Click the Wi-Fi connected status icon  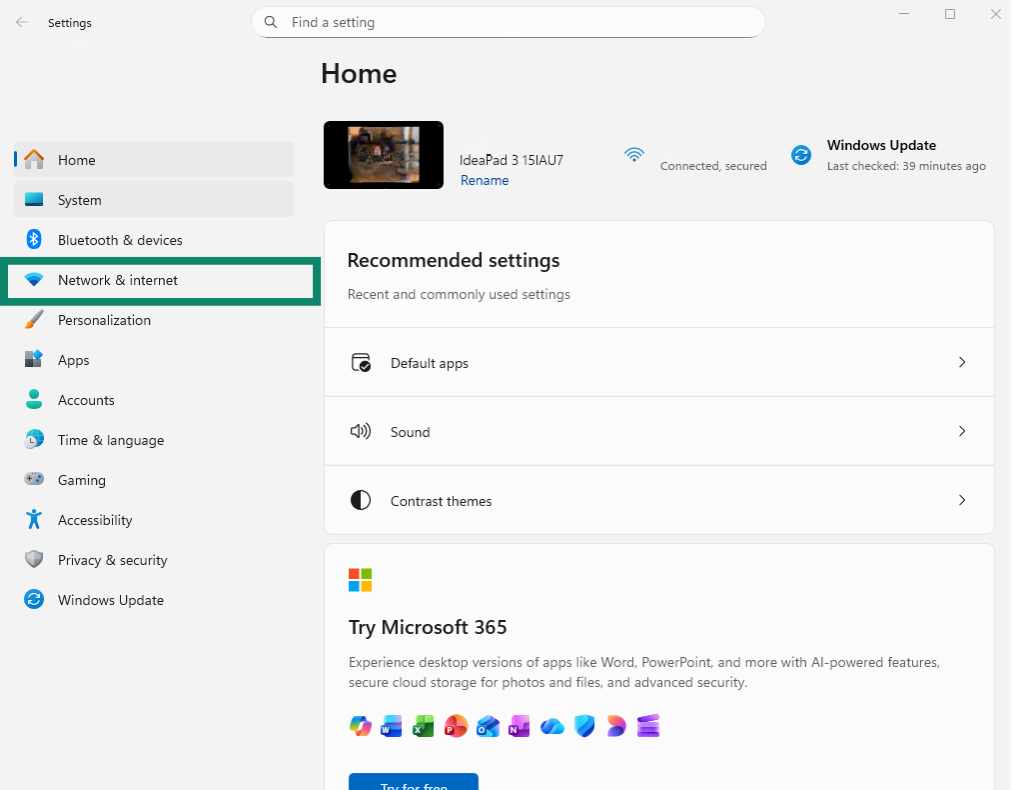634,154
